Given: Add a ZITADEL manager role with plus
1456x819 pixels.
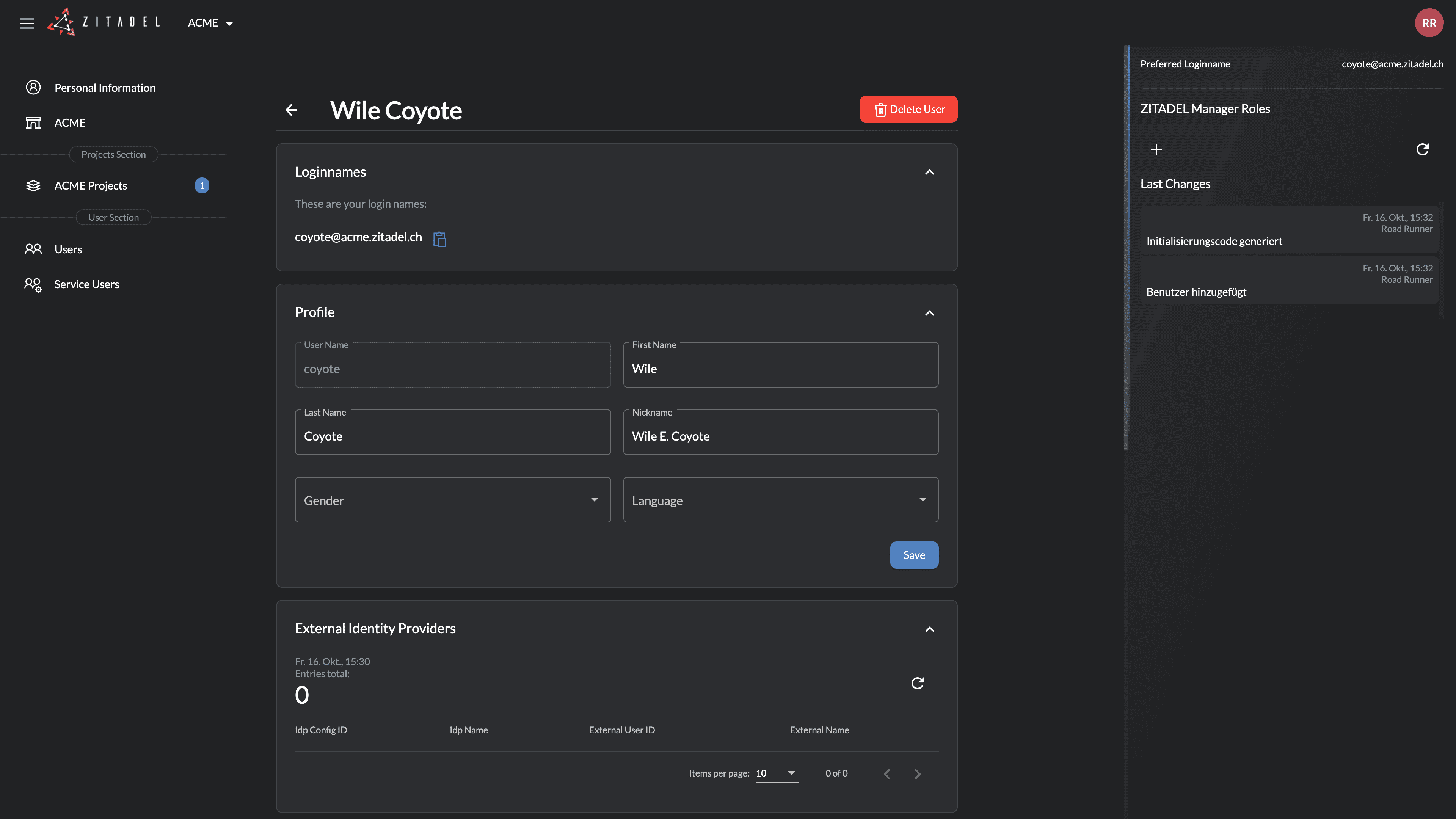Looking at the screenshot, I should (x=1156, y=149).
